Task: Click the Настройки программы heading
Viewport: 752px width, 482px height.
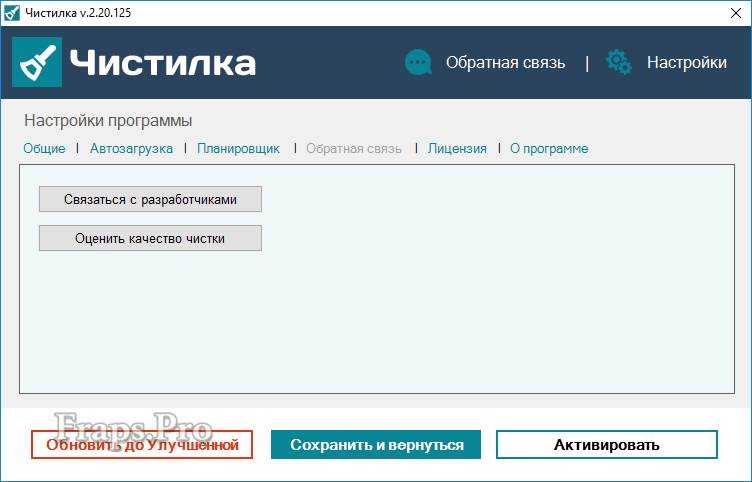Action: coord(108,120)
